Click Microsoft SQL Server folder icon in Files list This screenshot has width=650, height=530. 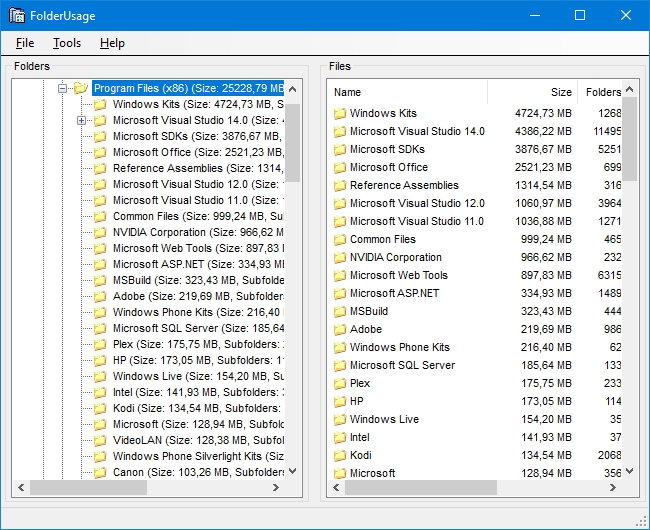coord(340,365)
